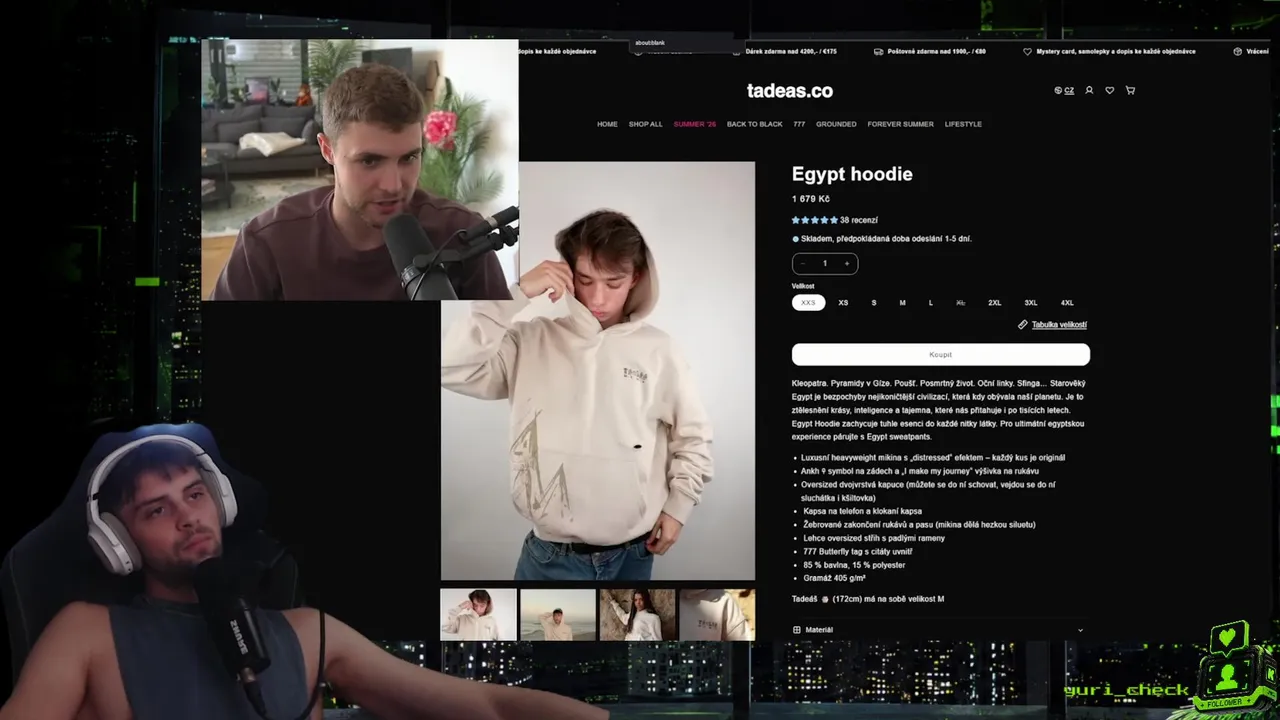The width and height of the screenshot is (1280, 720).
Task: Click the Mystery card, samolepky announcement text
Action: 1116,51
